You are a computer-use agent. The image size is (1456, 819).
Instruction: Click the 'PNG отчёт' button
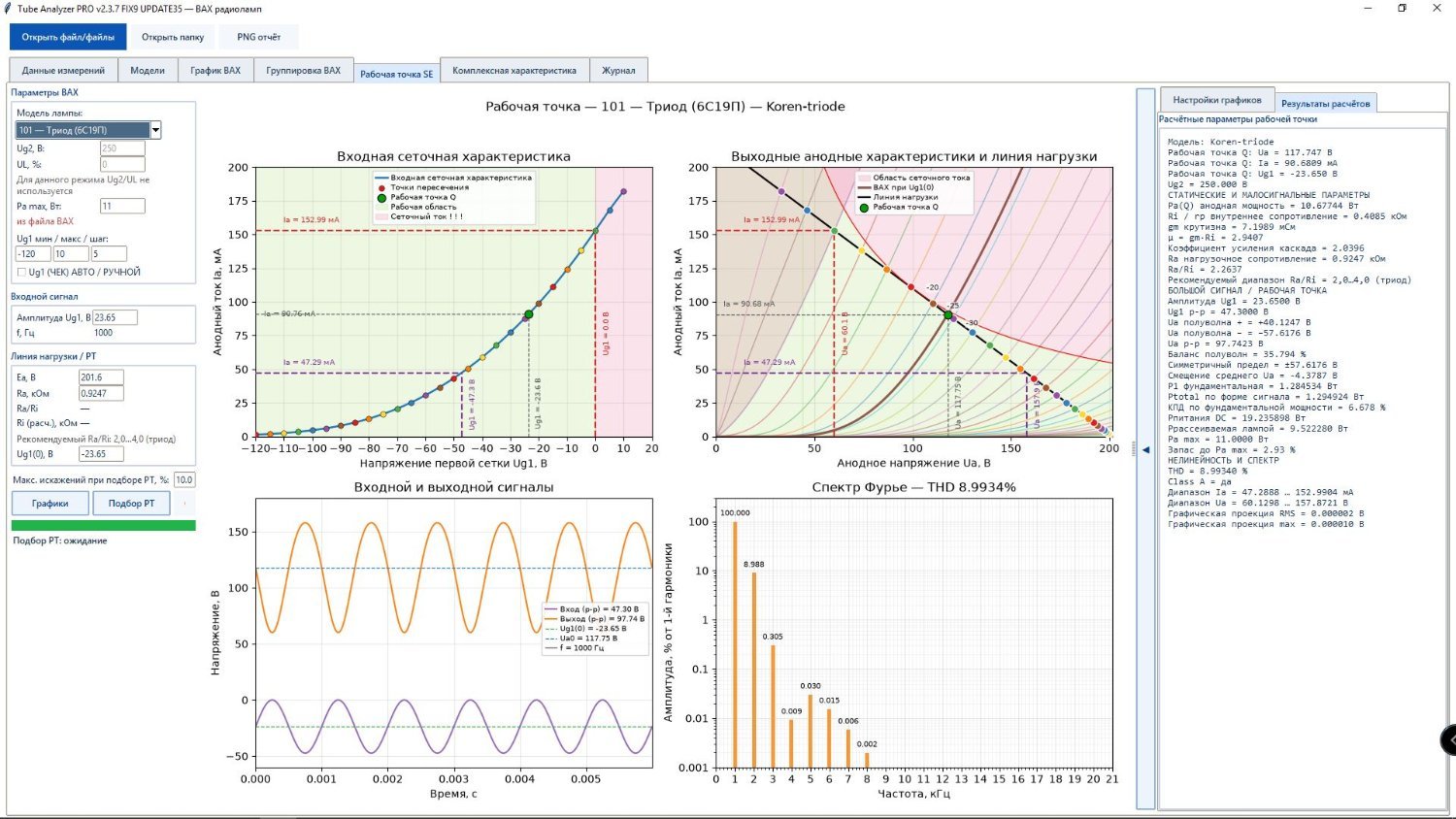coord(259,37)
